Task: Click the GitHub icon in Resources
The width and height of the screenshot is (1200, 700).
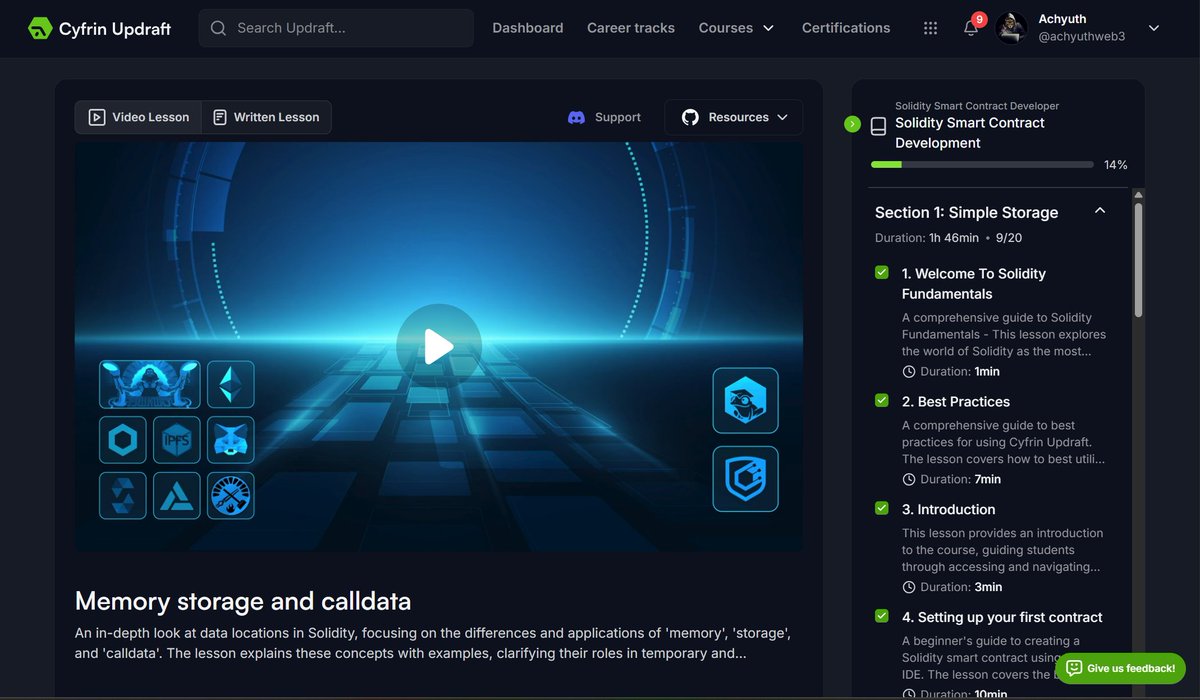Action: [x=690, y=117]
